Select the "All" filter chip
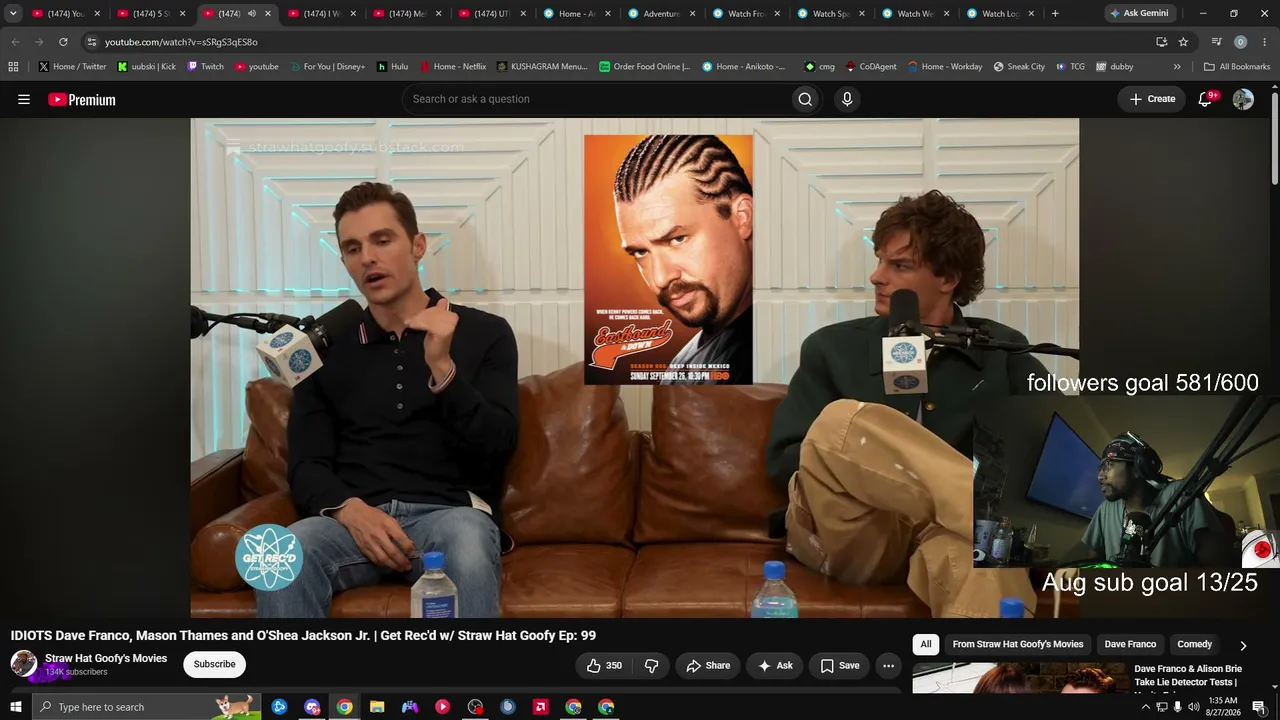 (x=926, y=645)
